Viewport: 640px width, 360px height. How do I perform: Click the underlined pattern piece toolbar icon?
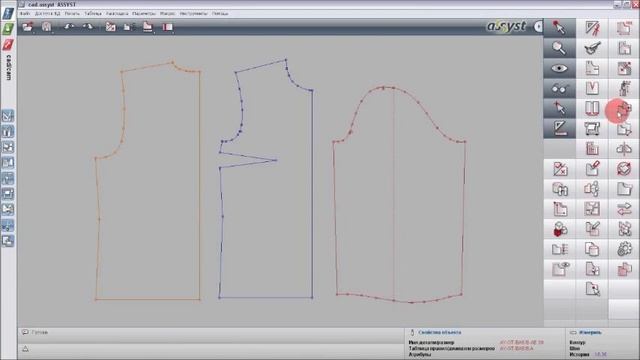tap(148, 27)
